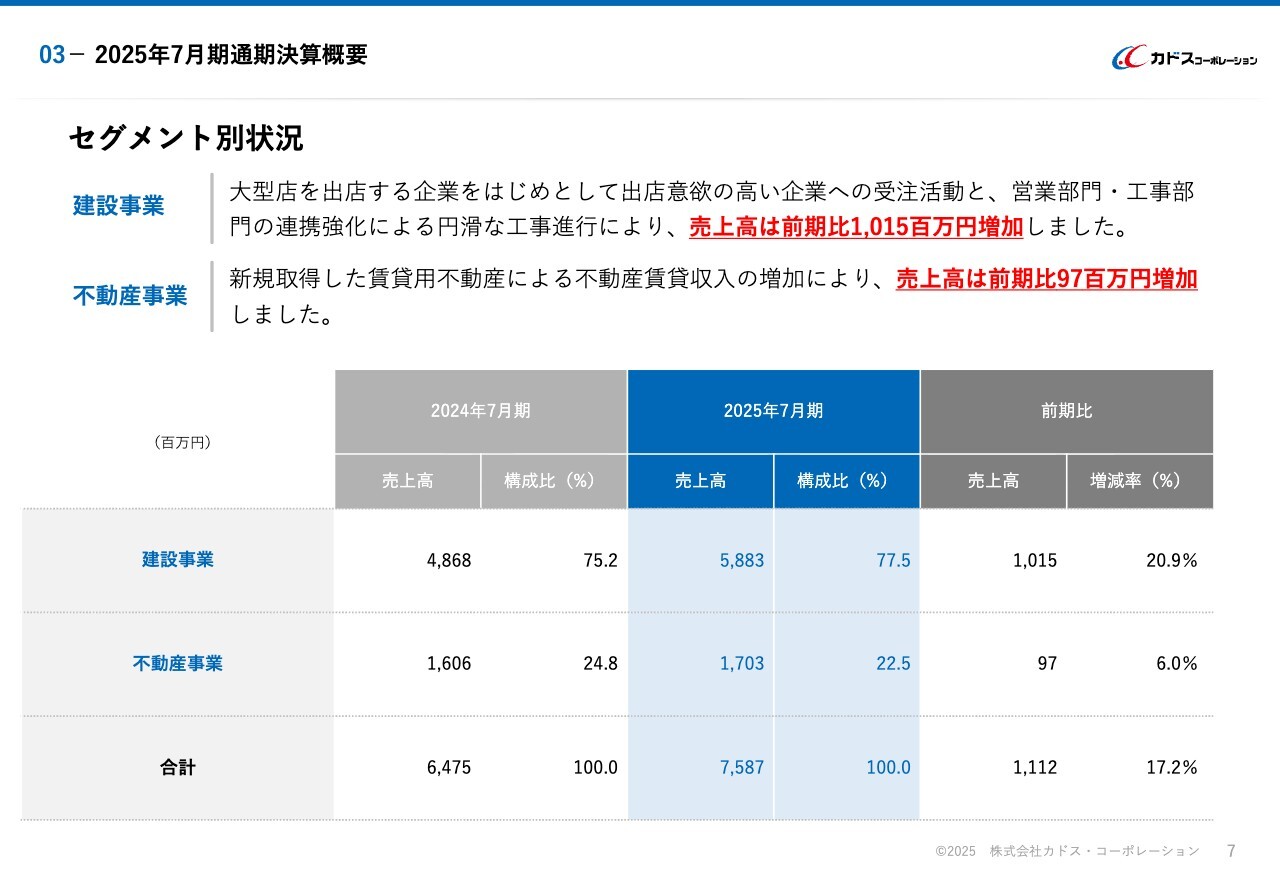Click the value '22.5'
Viewport: 1280px width, 886px height.
(894, 664)
